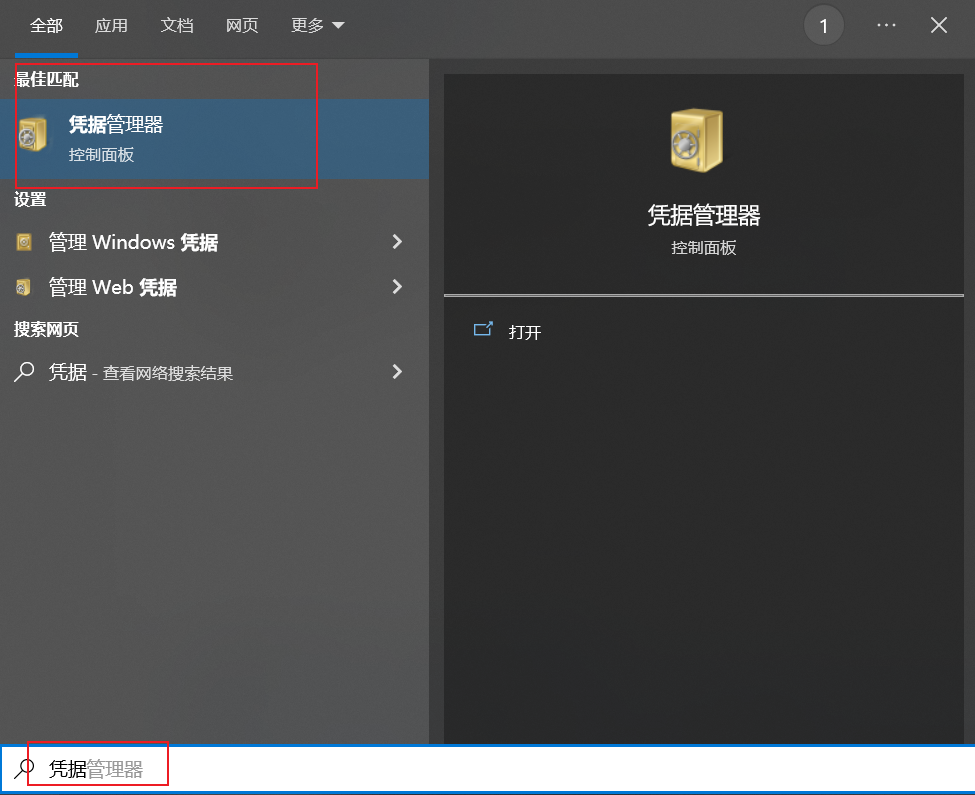This screenshot has width=975, height=795.
Task: Select the 管理 Windows 凭据 setting
Action: pos(215,242)
